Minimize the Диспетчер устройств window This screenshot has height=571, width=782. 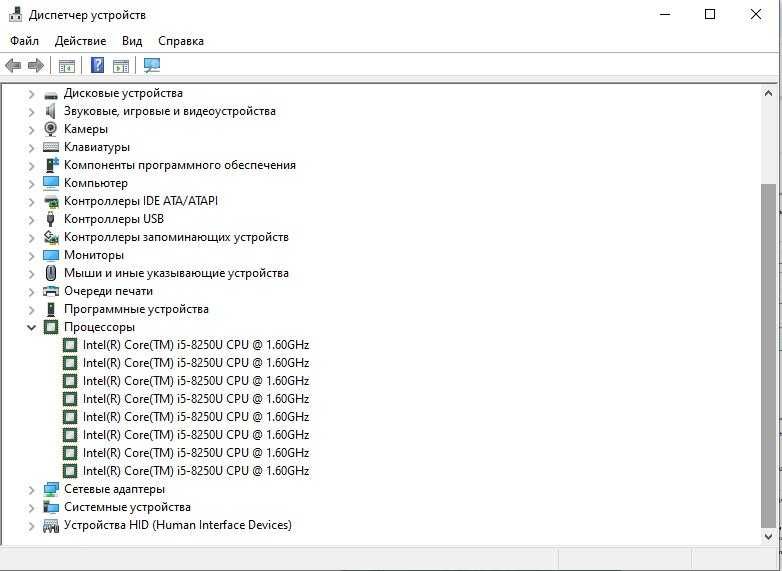665,14
